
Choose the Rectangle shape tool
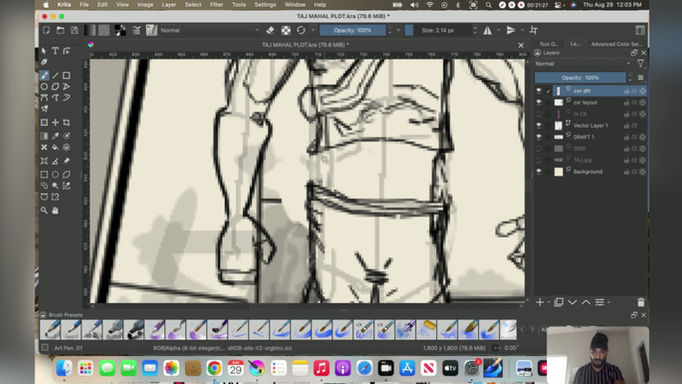pos(66,75)
